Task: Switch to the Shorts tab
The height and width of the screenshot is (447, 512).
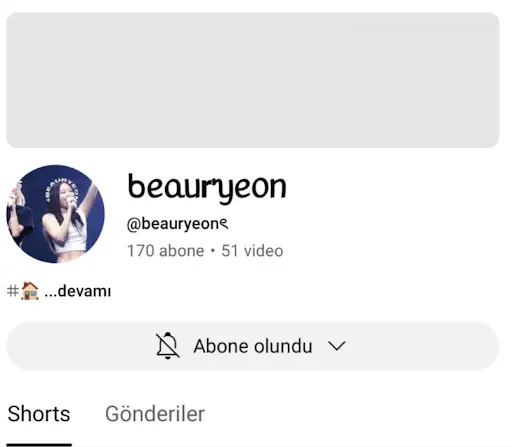Action: [x=39, y=414]
